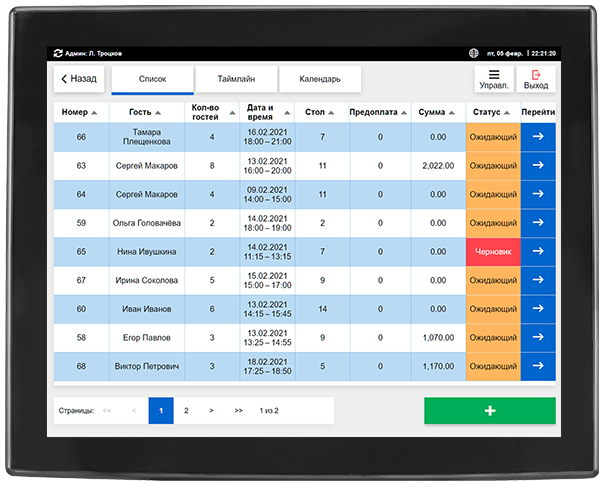Click the sync refresh icon near Админ
Viewport: 604px width, 488px height.
click(x=58, y=53)
